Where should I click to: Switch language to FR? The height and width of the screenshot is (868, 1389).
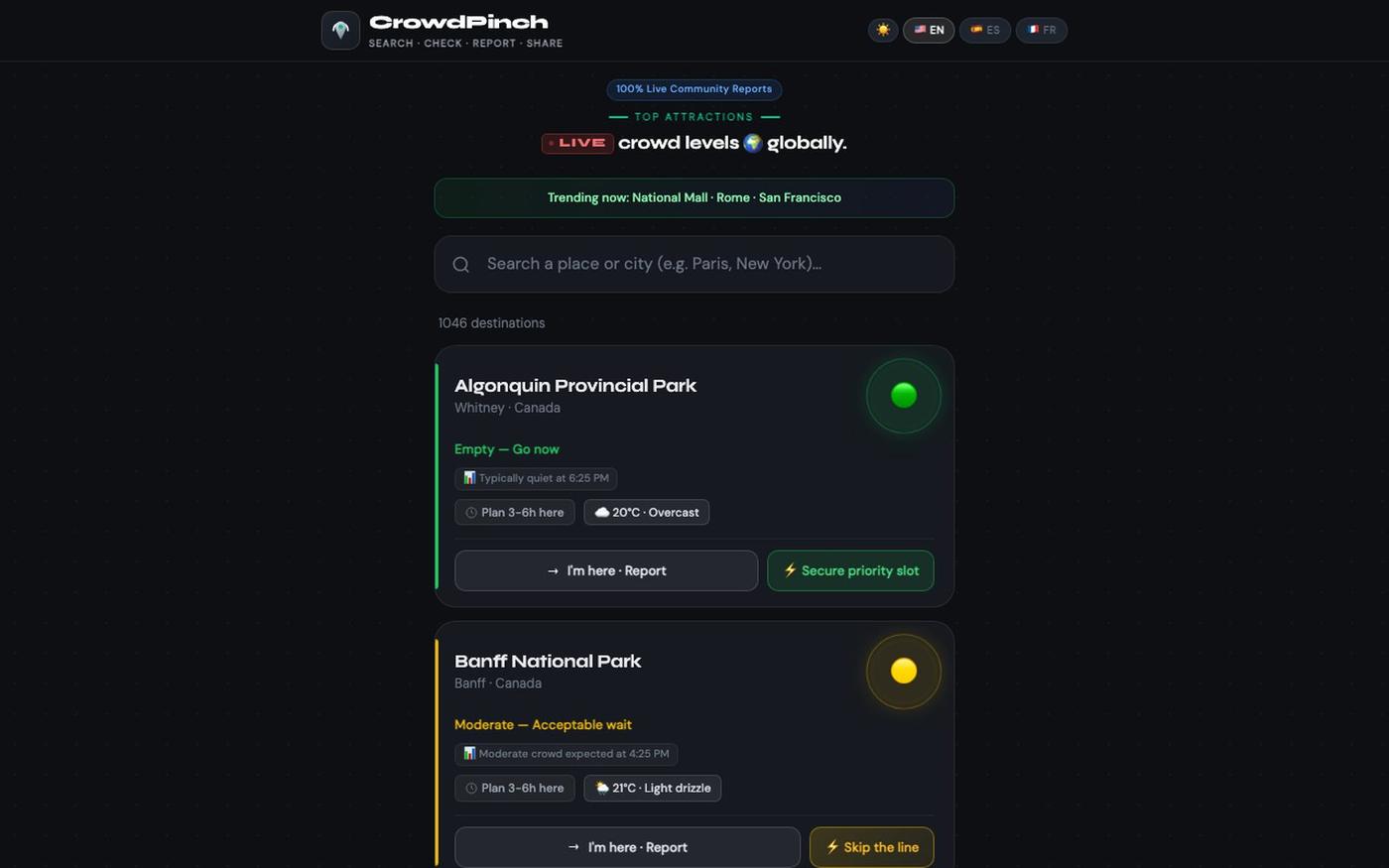[x=1042, y=30]
